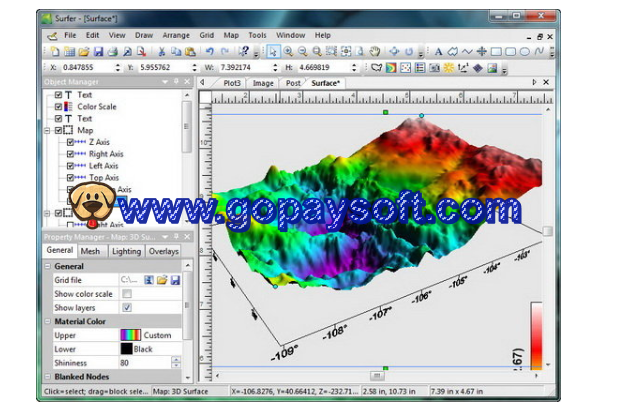The height and width of the screenshot is (411, 638).
Task: Activate the Select arrow tool
Action: tap(273, 52)
